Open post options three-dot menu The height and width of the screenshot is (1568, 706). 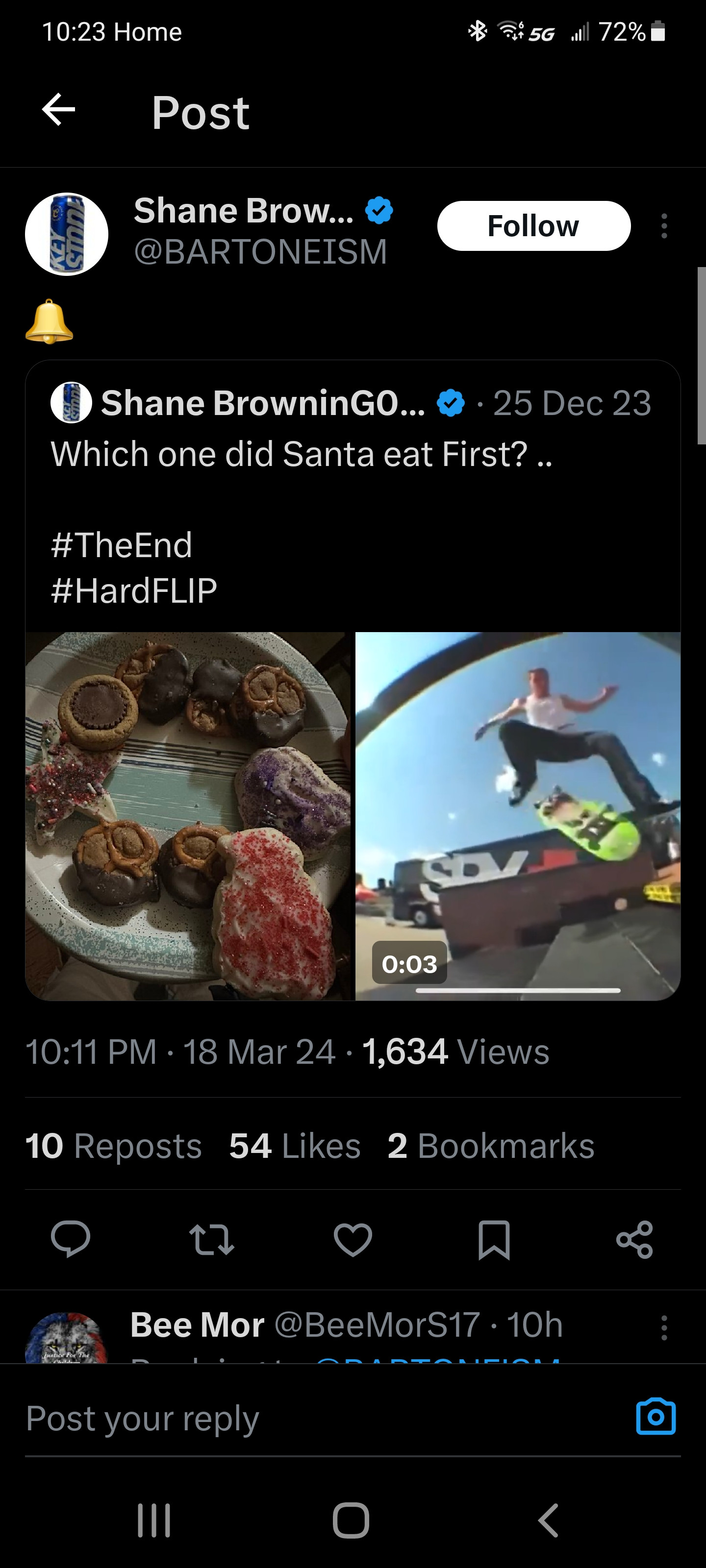pos(664,226)
